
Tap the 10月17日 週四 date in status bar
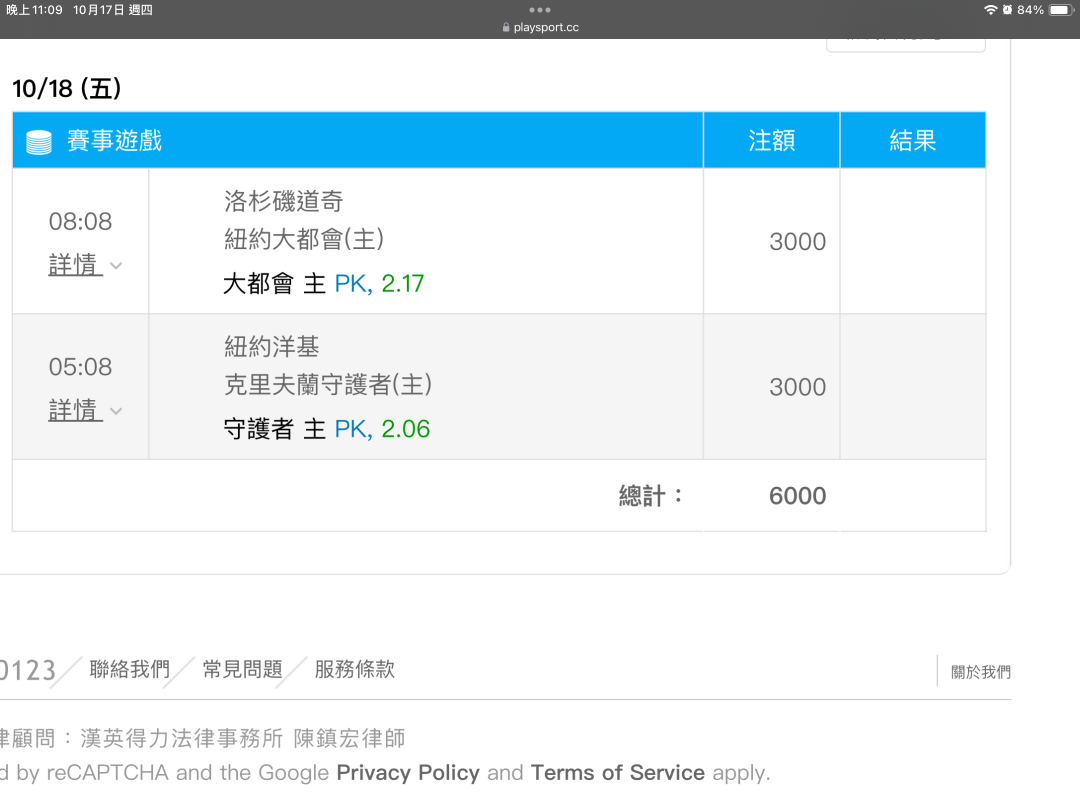[x=113, y=10]
